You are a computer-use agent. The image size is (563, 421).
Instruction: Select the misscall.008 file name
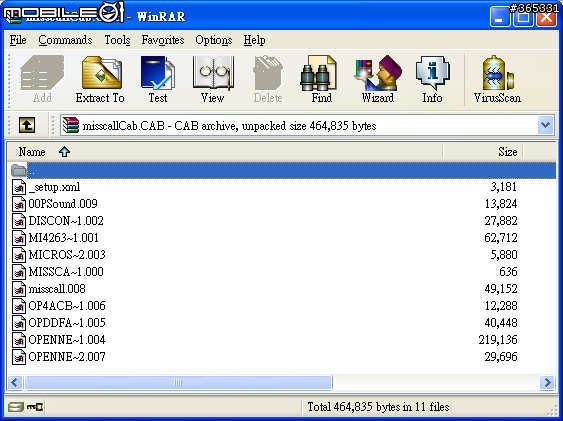pyautogui.click(x=57, y=289)
